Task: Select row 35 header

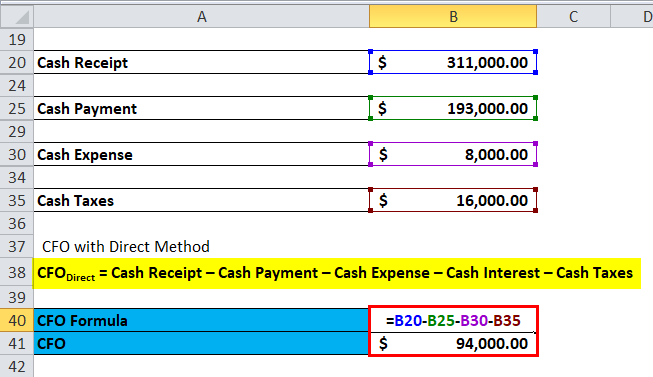Action: pyautogui.click(x=17, y=200)
